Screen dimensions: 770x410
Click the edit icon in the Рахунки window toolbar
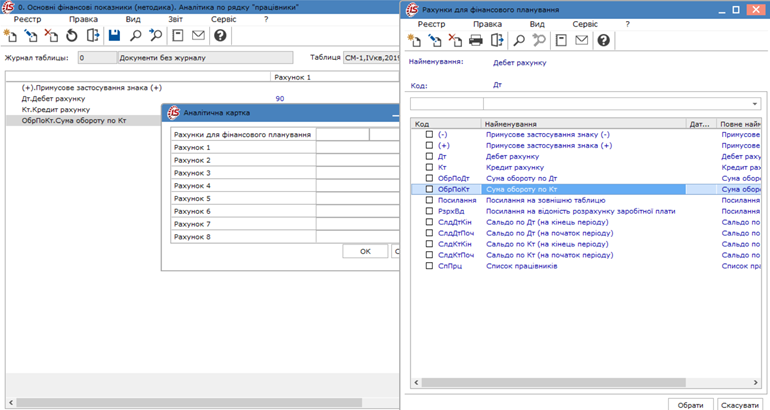point(435,40)
